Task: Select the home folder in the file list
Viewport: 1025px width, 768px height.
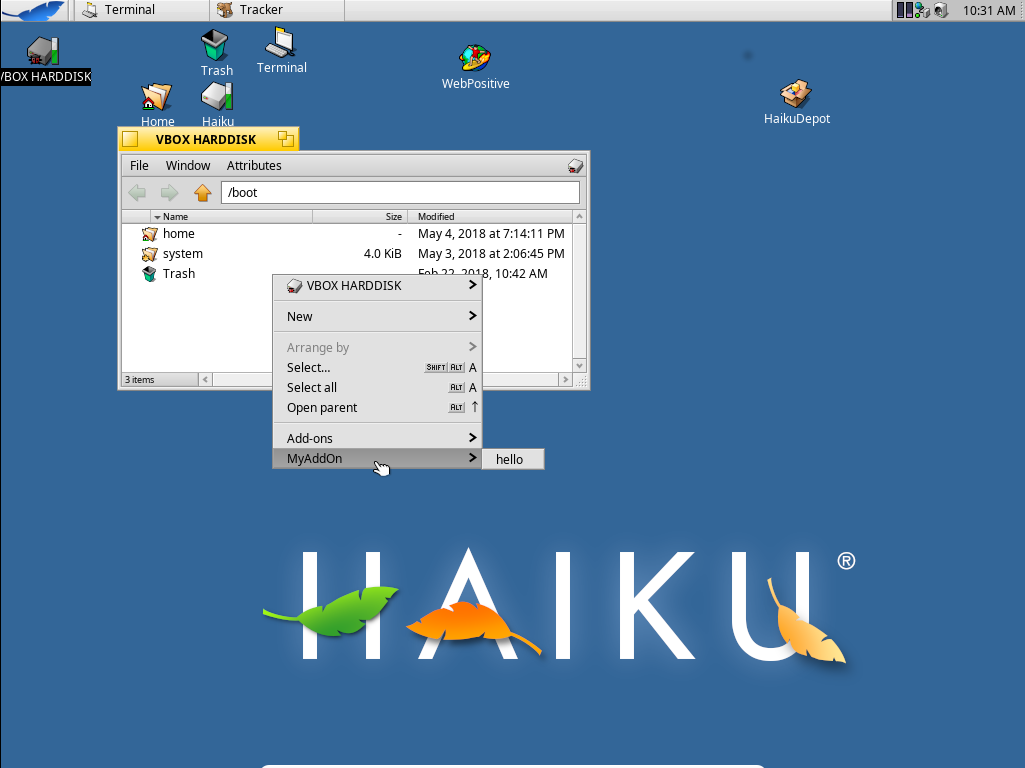Action: pyautogui.click(x=169, y=233)
